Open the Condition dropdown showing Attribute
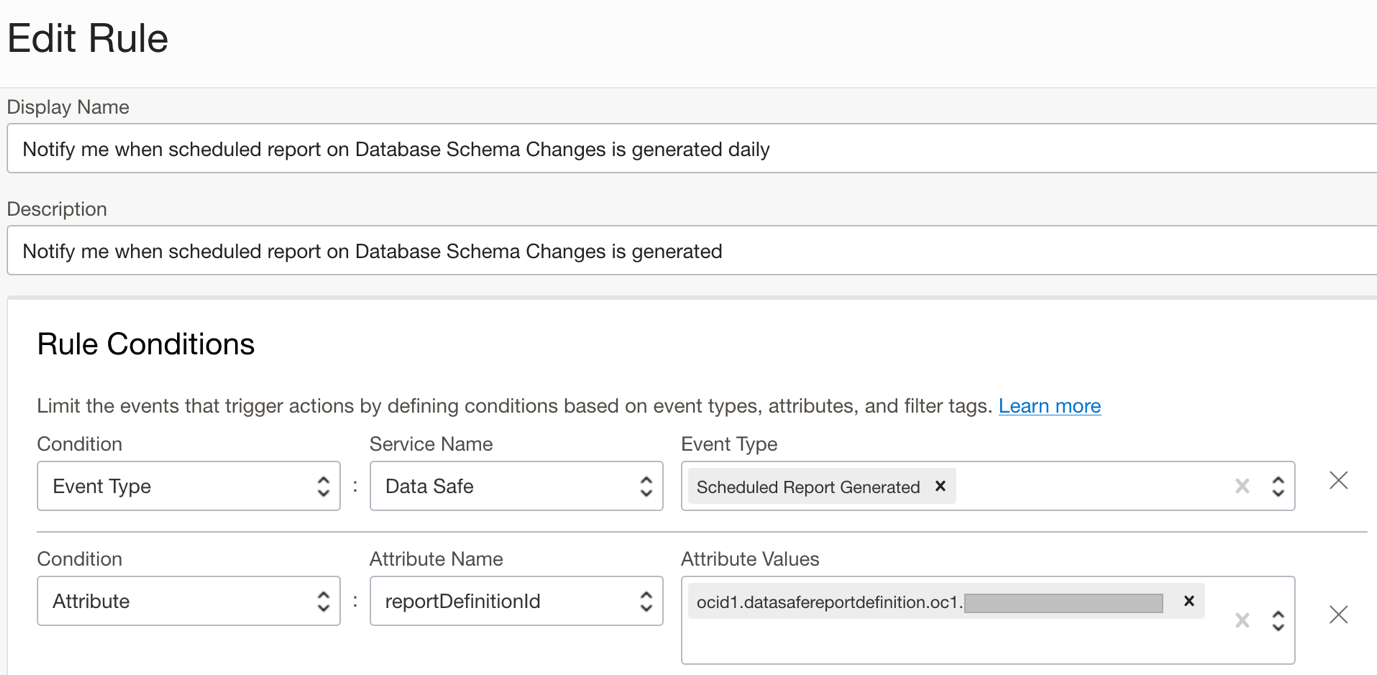This screenshot has width=1377, height=675. click(188, 601)
